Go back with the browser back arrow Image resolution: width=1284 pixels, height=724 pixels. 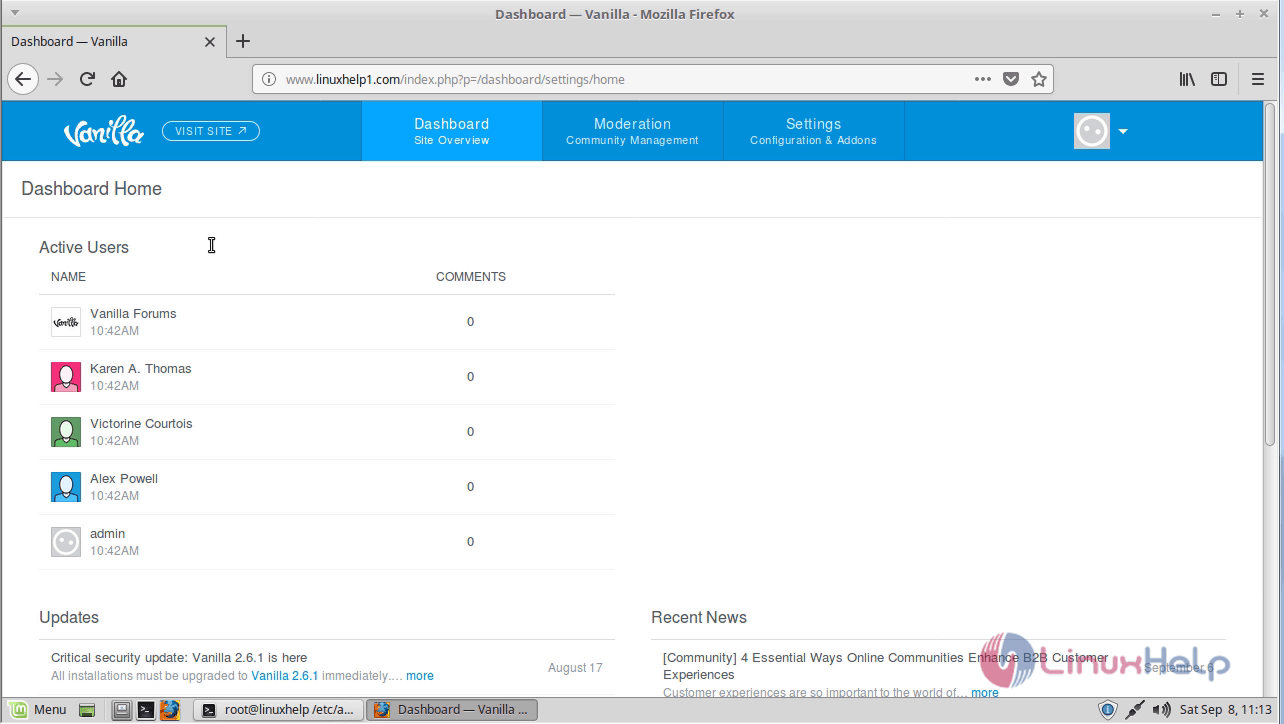coord(23,79)
